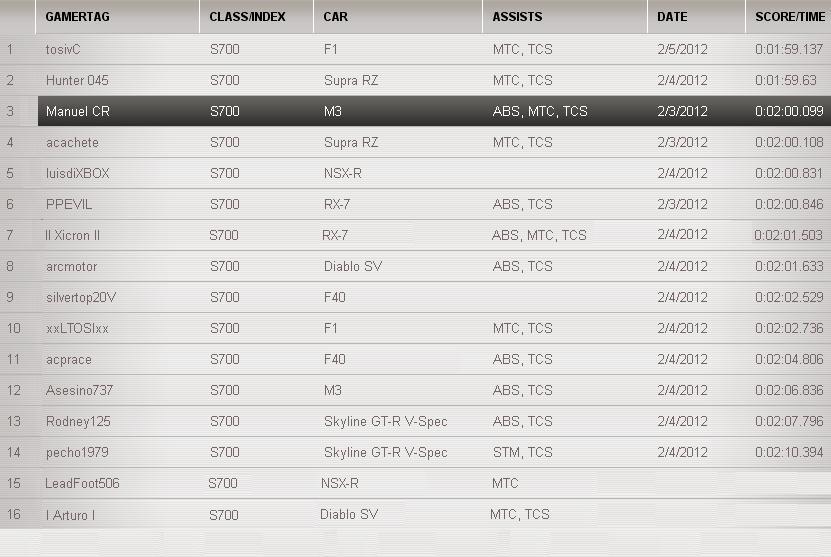The image size is (831, 557).
Task: Select gamertag tosivC in first row
Action: coord(63,49)
